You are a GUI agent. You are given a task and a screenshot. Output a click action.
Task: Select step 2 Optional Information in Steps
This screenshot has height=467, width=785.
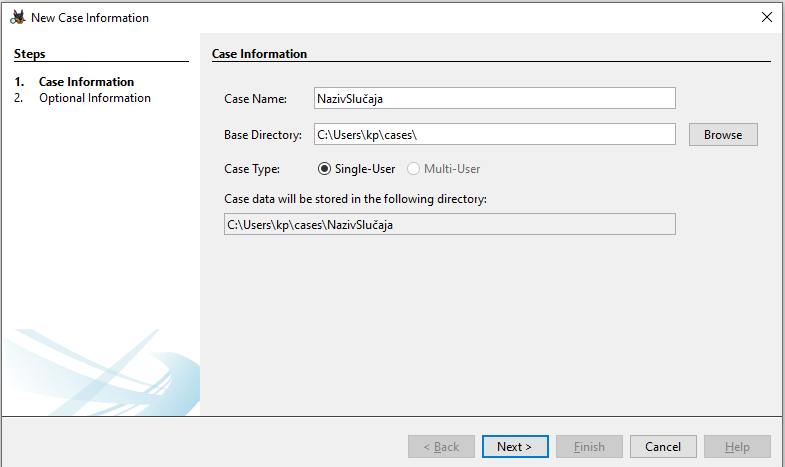tap(95, 98)
